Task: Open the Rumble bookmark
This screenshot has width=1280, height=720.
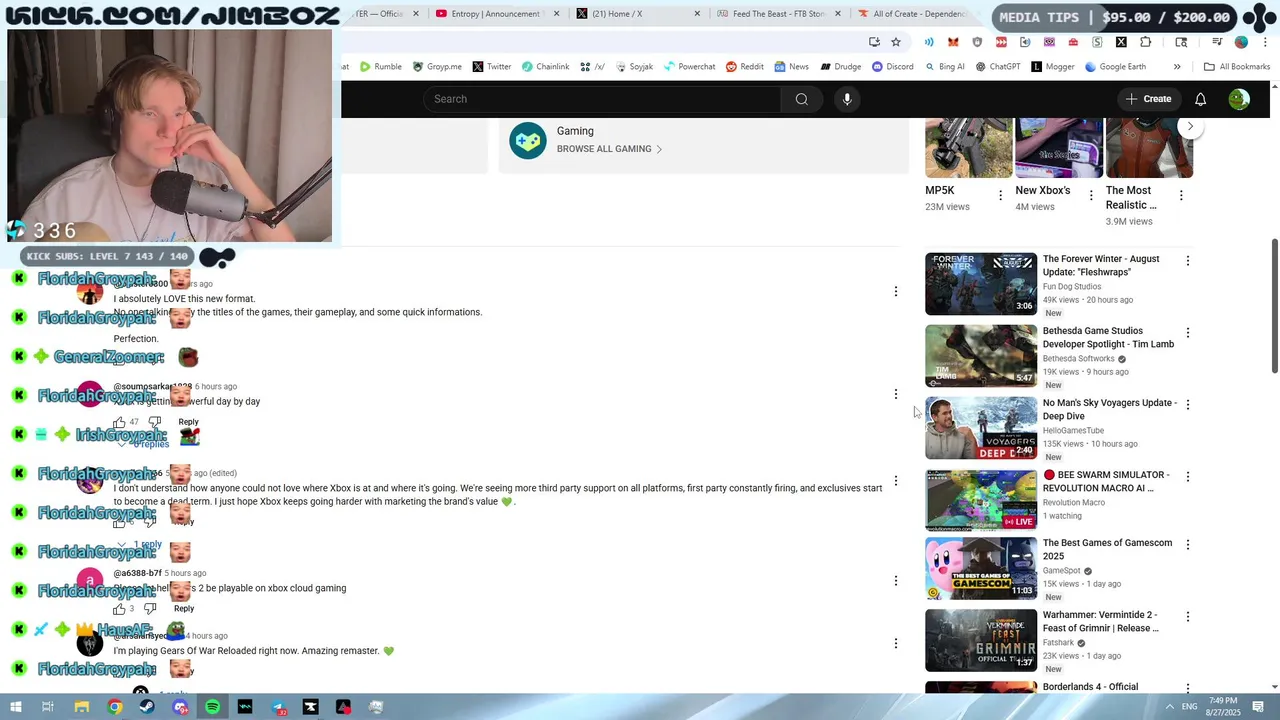Action: pyautogui.click(x=381, y=67)
